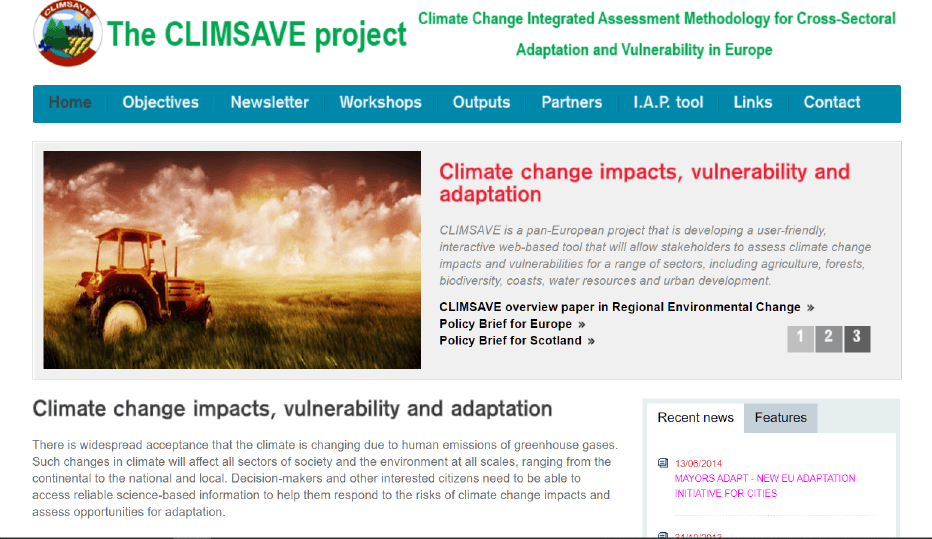Click the tractor field banner image
The image size is (932, 539).
(x=232, y=260)
